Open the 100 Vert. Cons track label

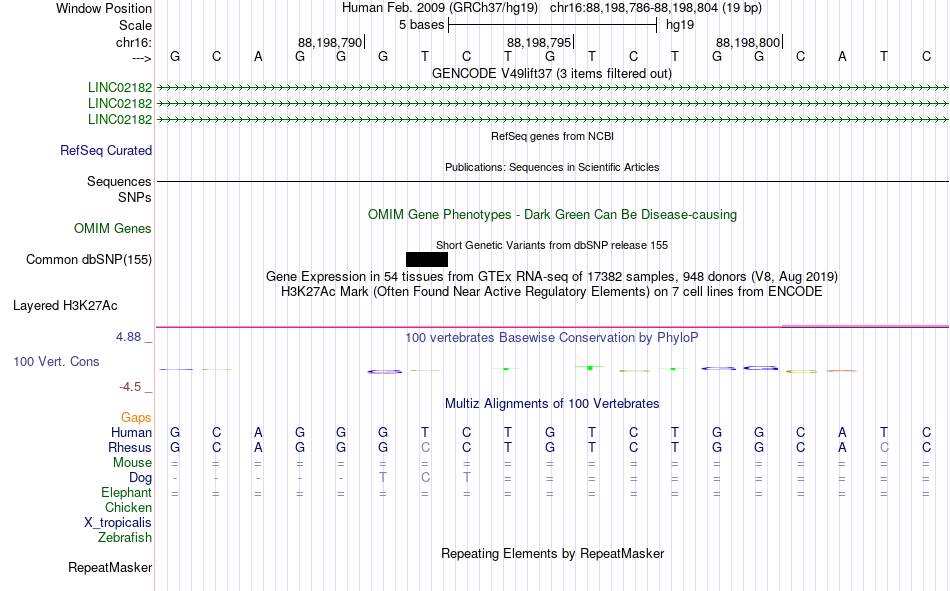56,362
